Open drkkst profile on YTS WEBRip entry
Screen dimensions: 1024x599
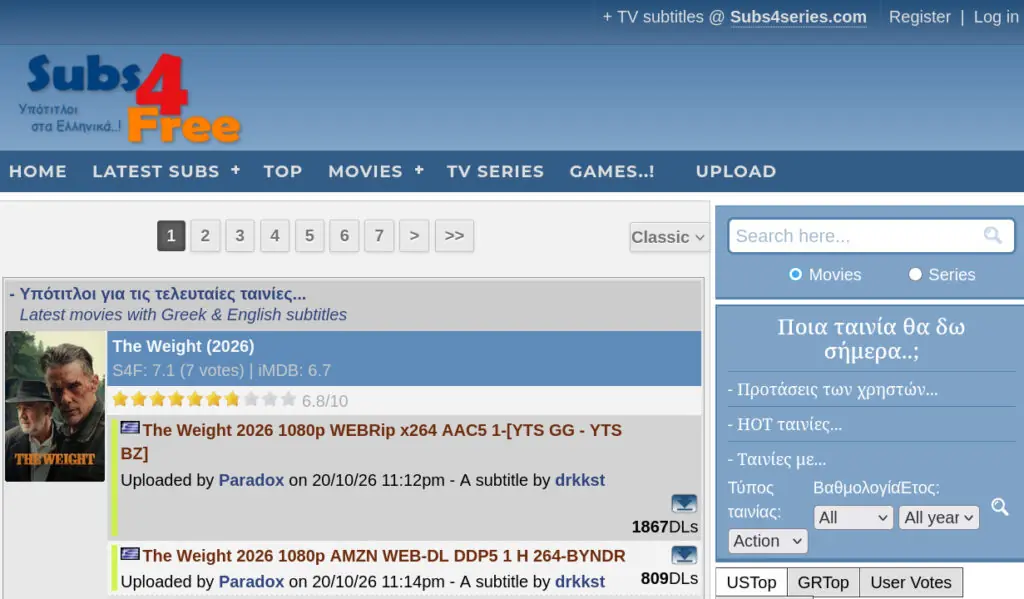pos(580,480)
